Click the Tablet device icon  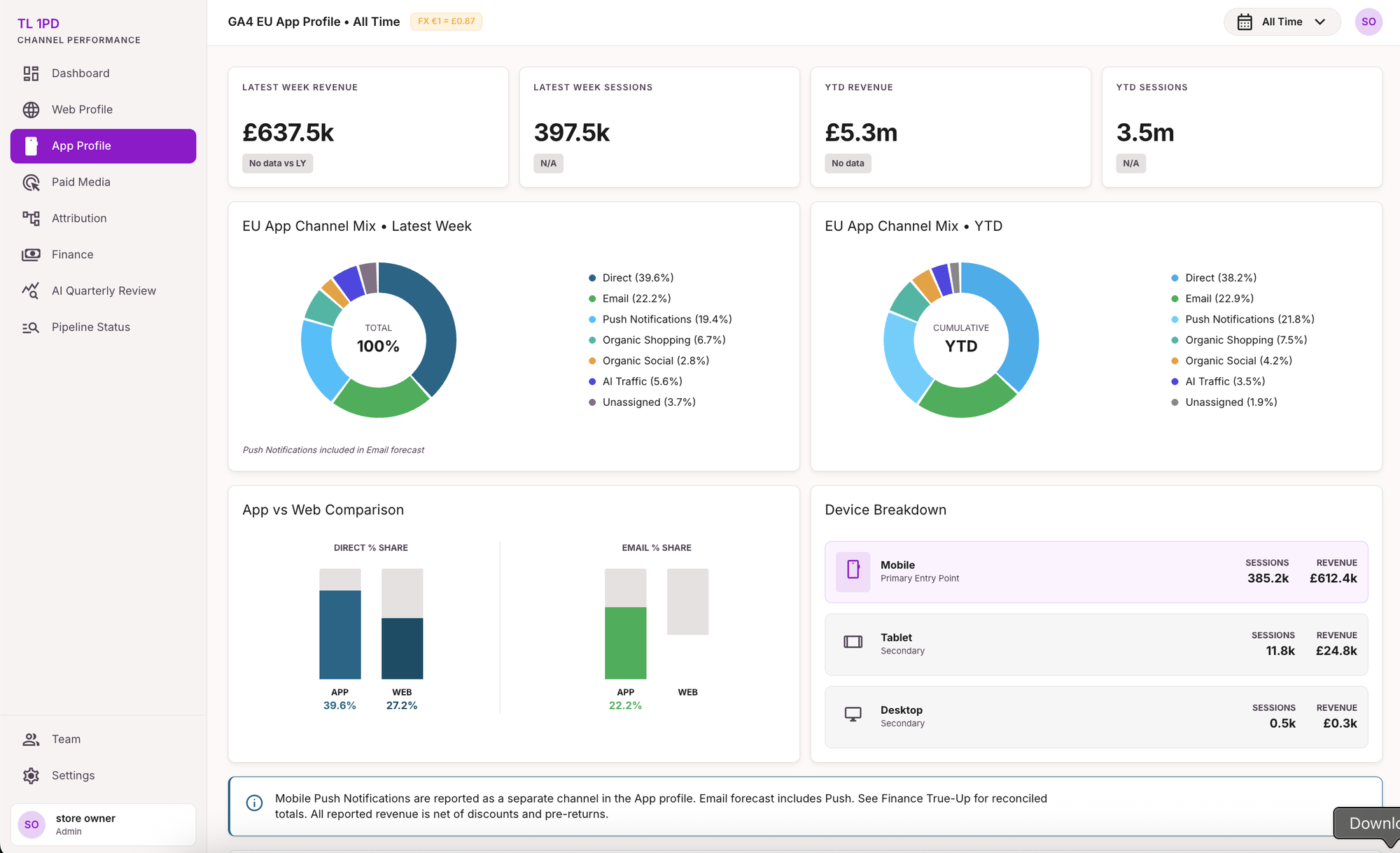[853, 642]
